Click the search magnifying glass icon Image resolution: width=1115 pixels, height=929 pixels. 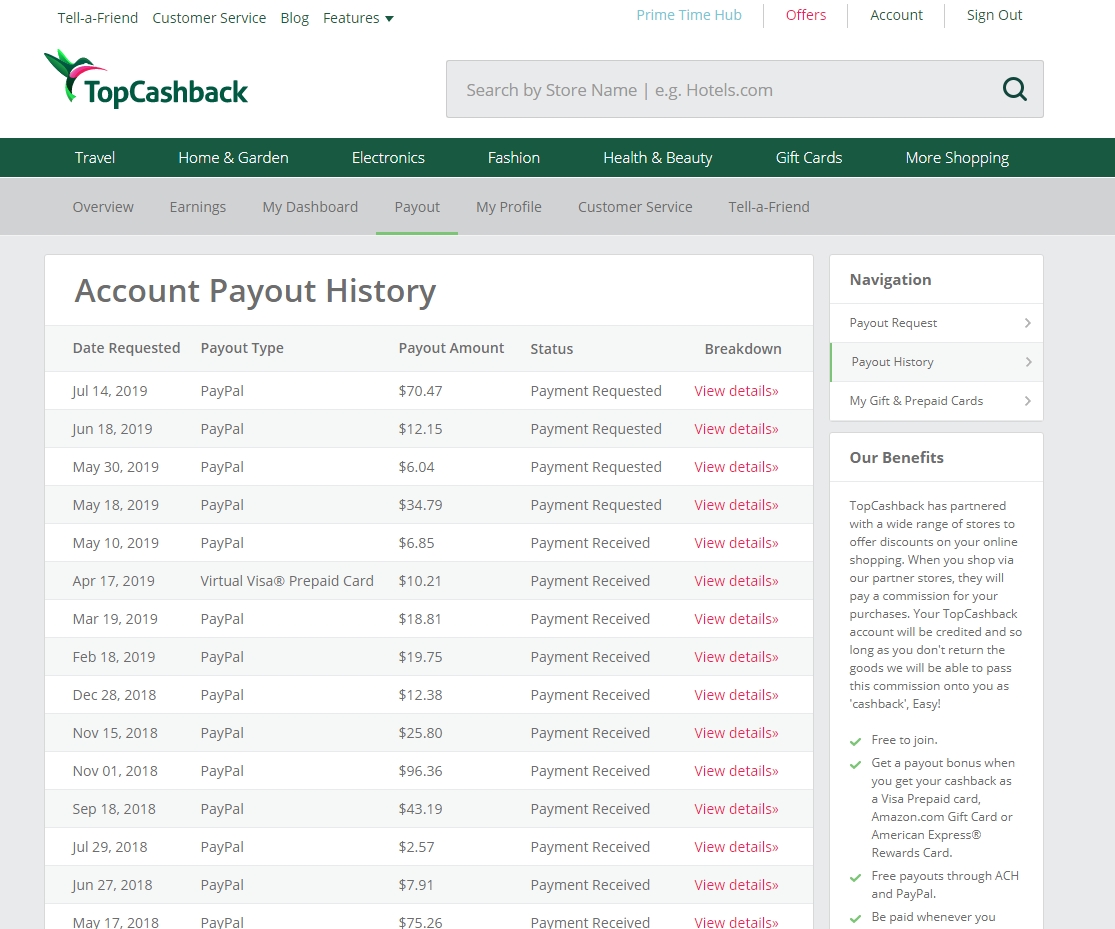[1014, 88]
